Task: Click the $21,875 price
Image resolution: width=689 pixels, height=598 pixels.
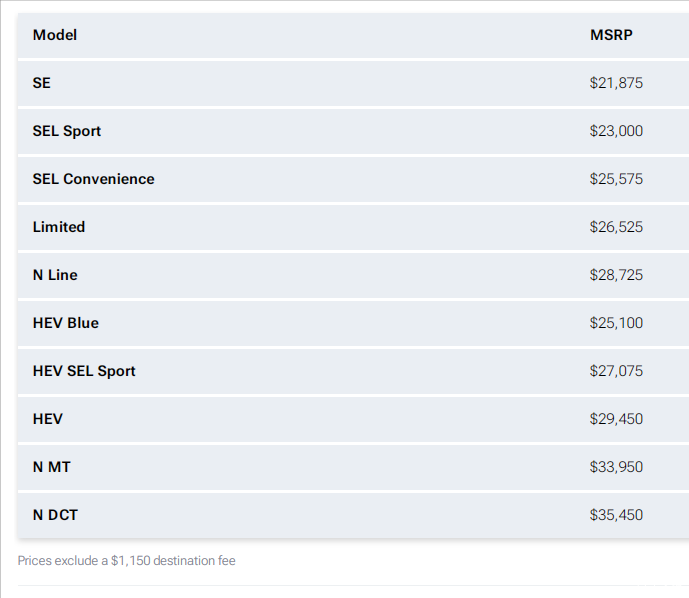Action: pyautogui.click(x=616, y=83)
